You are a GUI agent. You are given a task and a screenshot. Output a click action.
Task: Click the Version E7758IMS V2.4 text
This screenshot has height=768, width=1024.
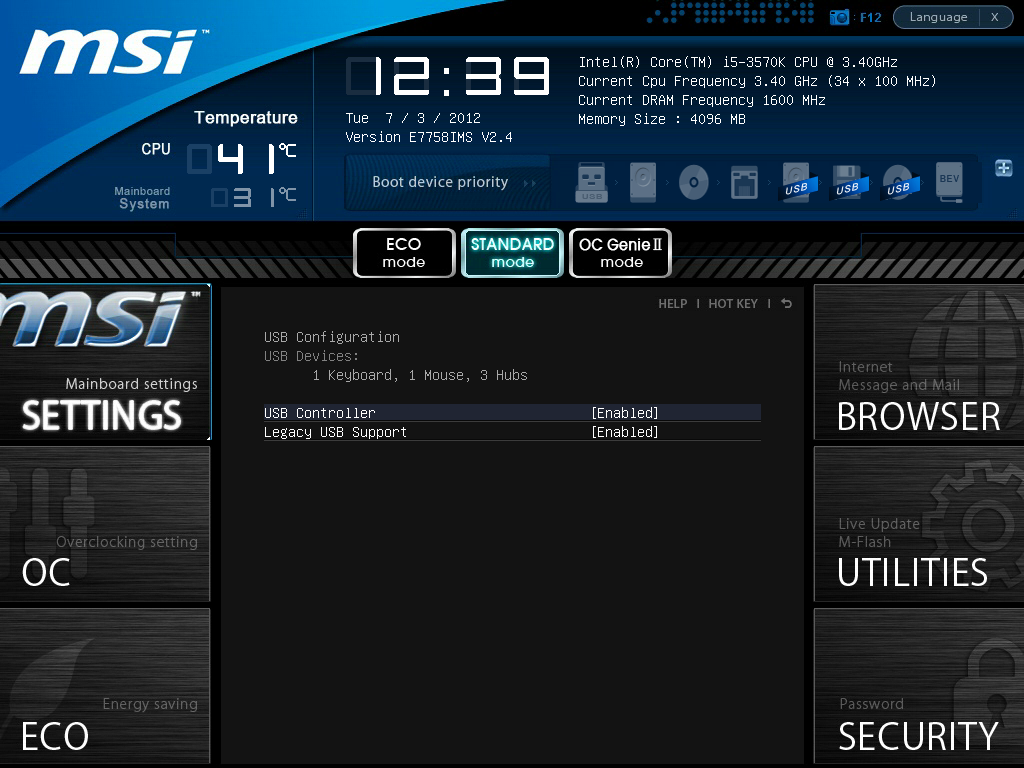[429, 137]
